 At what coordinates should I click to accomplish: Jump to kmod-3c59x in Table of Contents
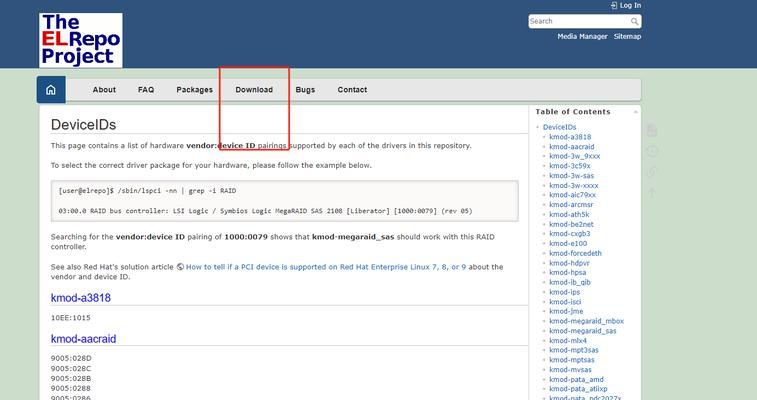570,166
